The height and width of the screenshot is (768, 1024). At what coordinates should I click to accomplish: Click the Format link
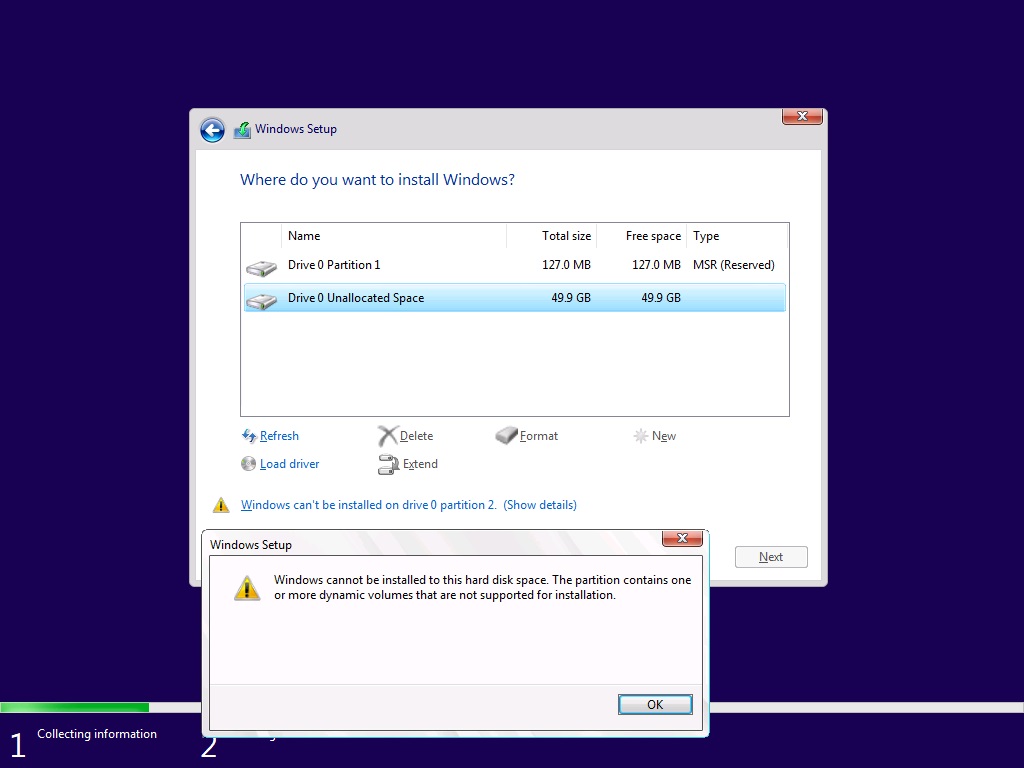539,436
